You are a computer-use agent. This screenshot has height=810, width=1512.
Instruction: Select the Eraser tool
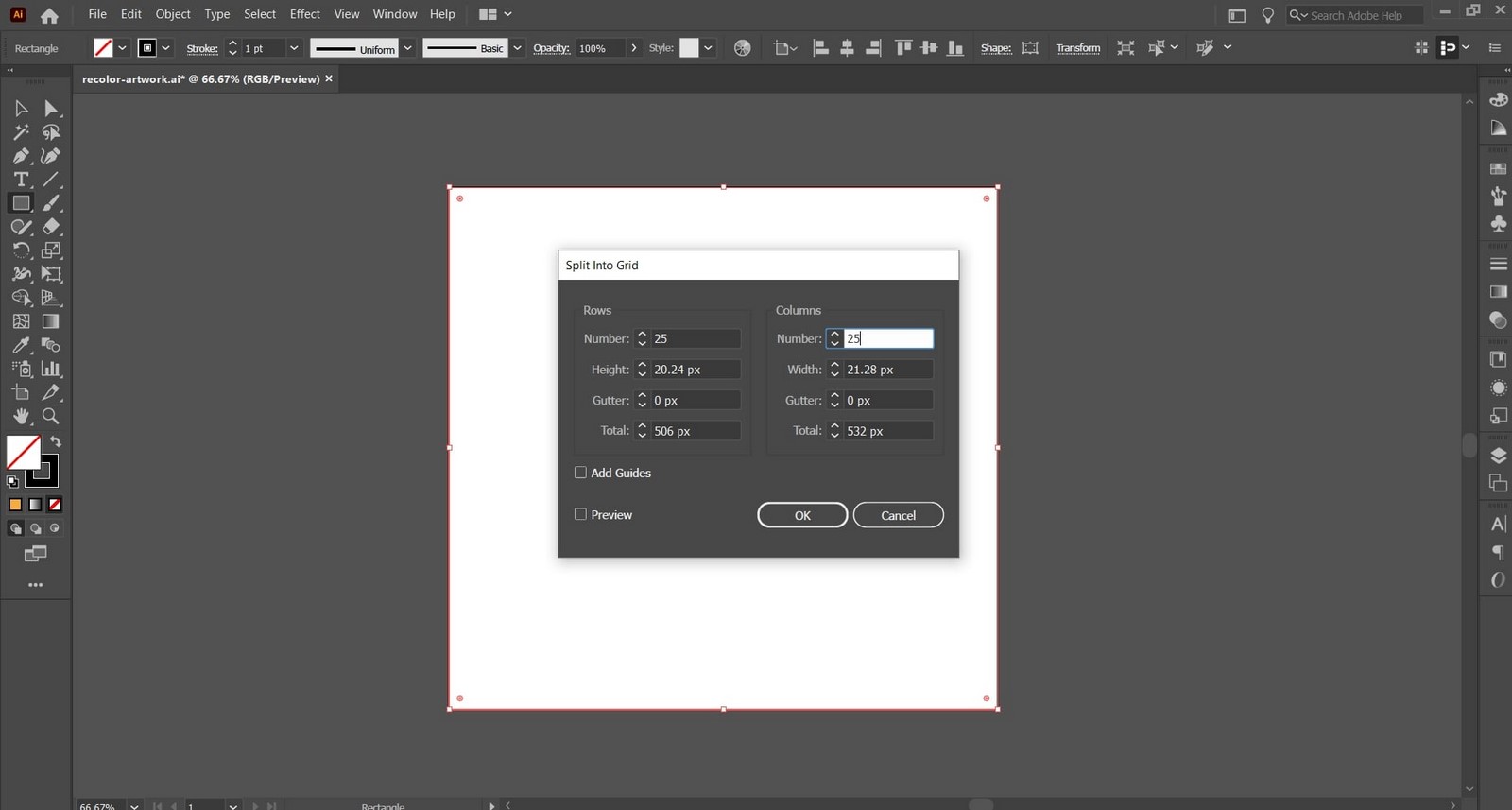point(51,227)
